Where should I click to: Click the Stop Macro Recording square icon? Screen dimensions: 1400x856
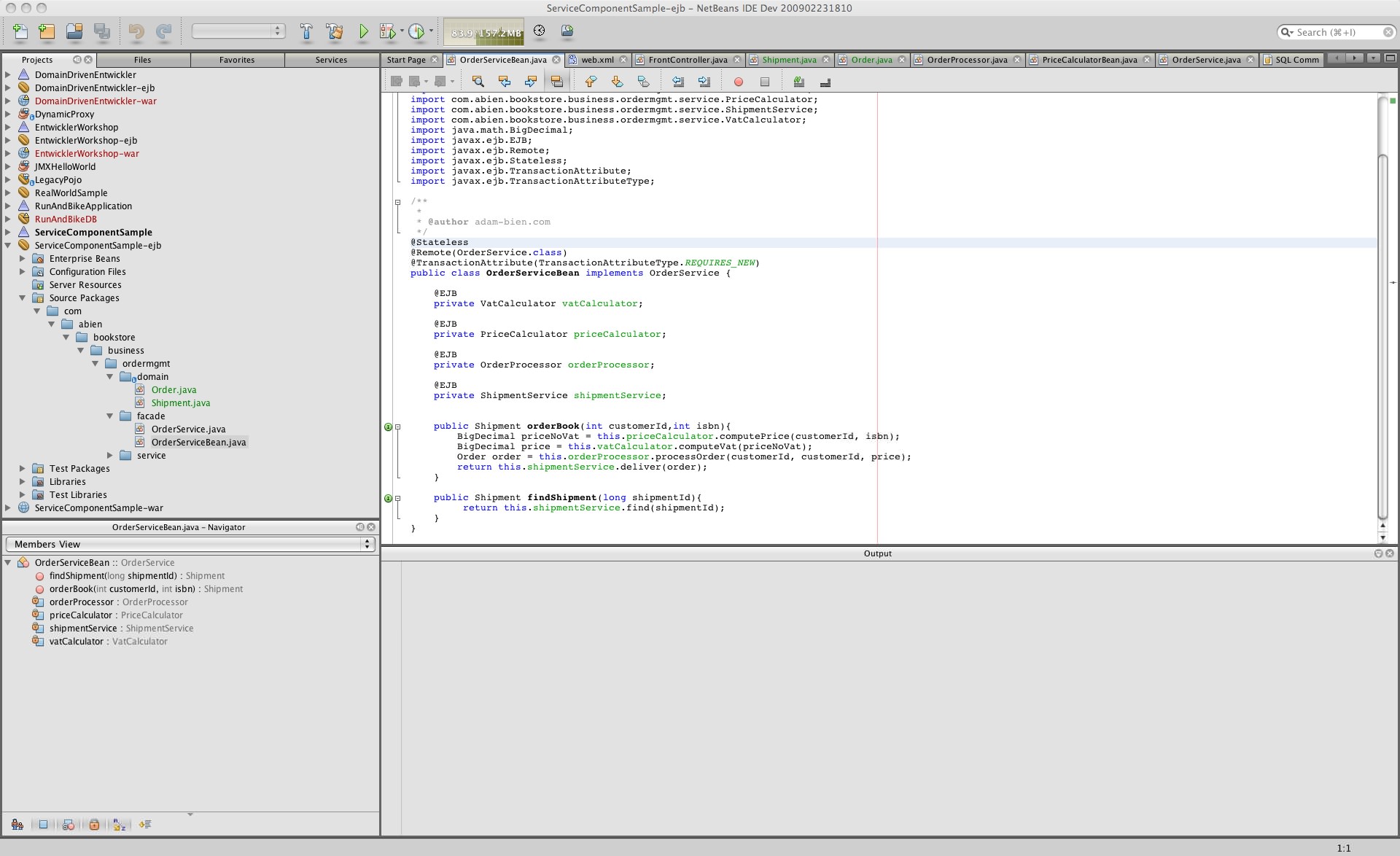(765, 82)
